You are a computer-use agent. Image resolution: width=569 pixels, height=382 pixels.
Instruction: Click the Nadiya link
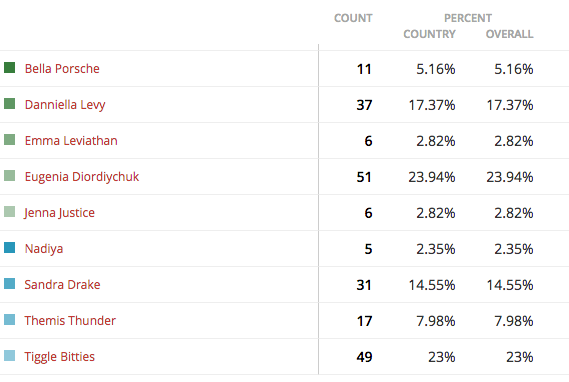[44, 249]
